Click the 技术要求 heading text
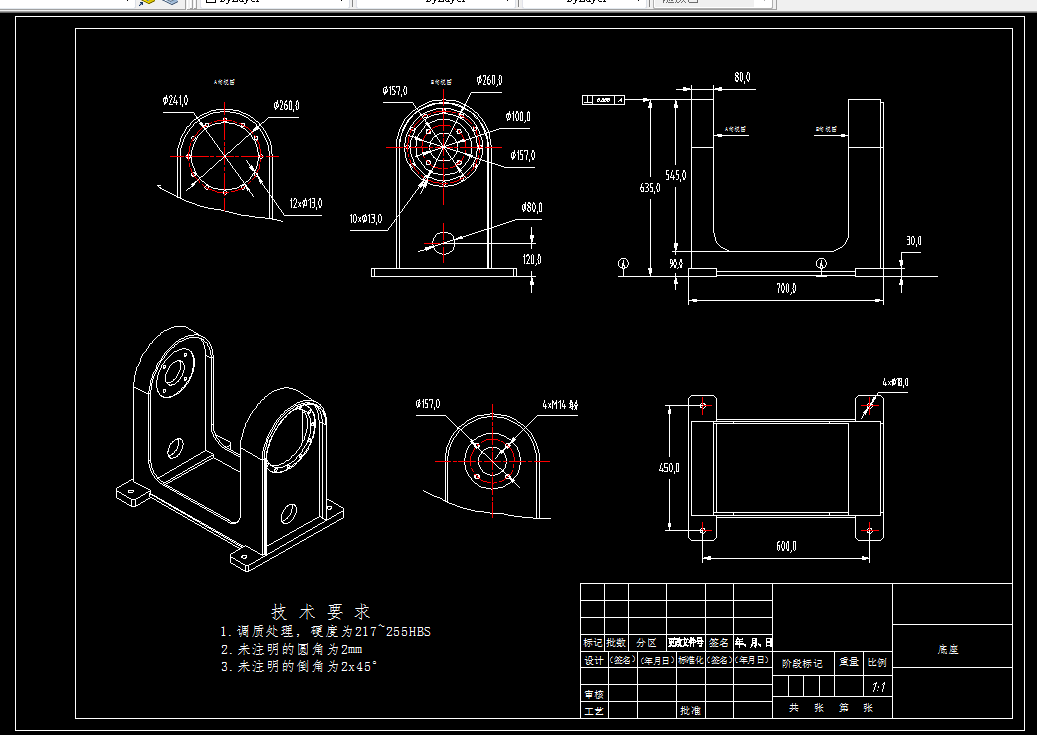 [321, 612]
